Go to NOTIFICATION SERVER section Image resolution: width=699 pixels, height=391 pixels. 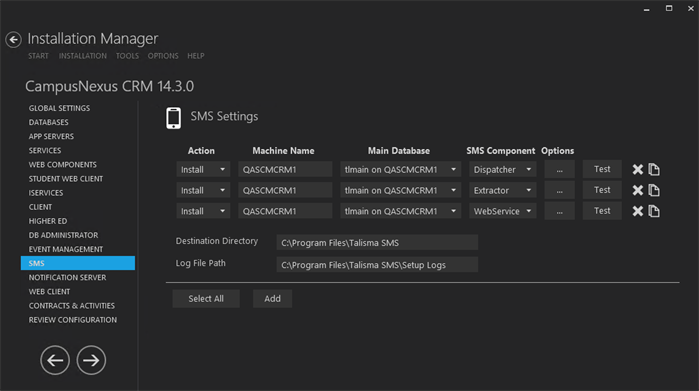coord(68,277)
